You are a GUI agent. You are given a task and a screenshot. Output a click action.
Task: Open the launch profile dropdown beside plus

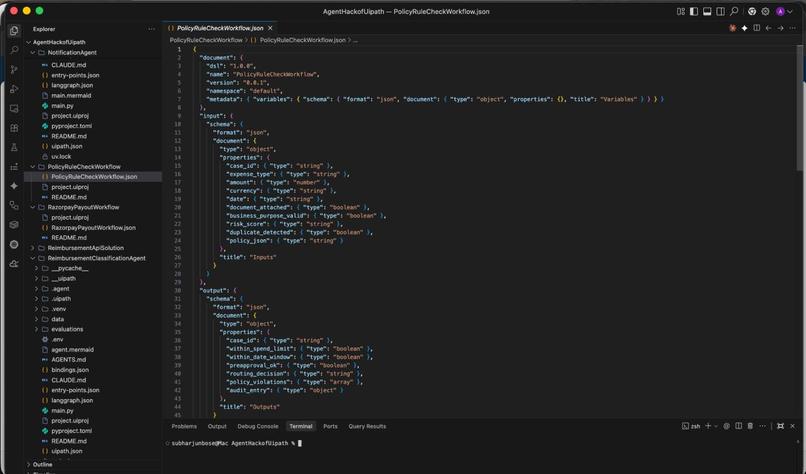716,426
